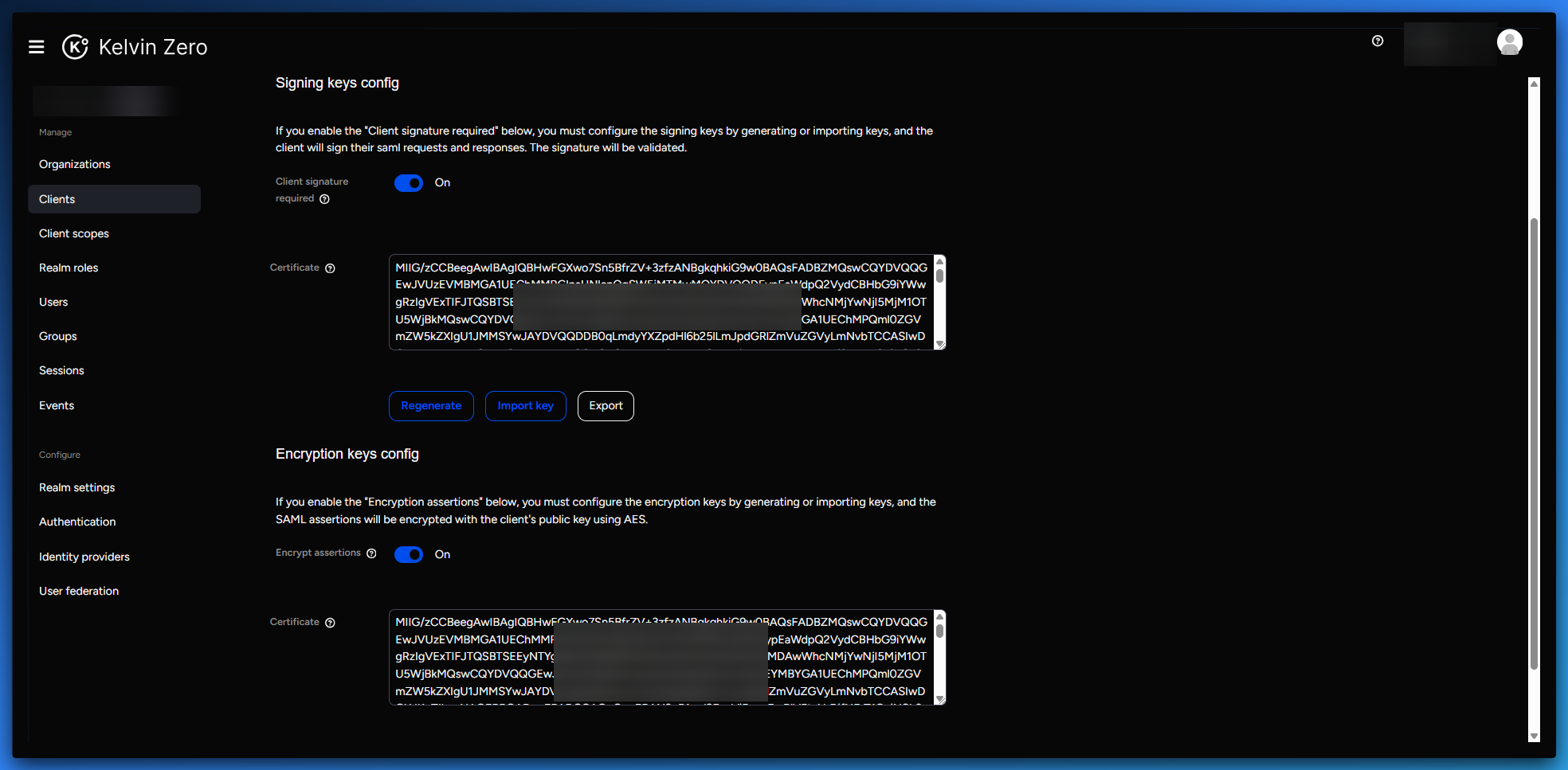This screenshot has height=770, width=1568.
Task: Click the Regenerate button
Action: tap(431, 406)
